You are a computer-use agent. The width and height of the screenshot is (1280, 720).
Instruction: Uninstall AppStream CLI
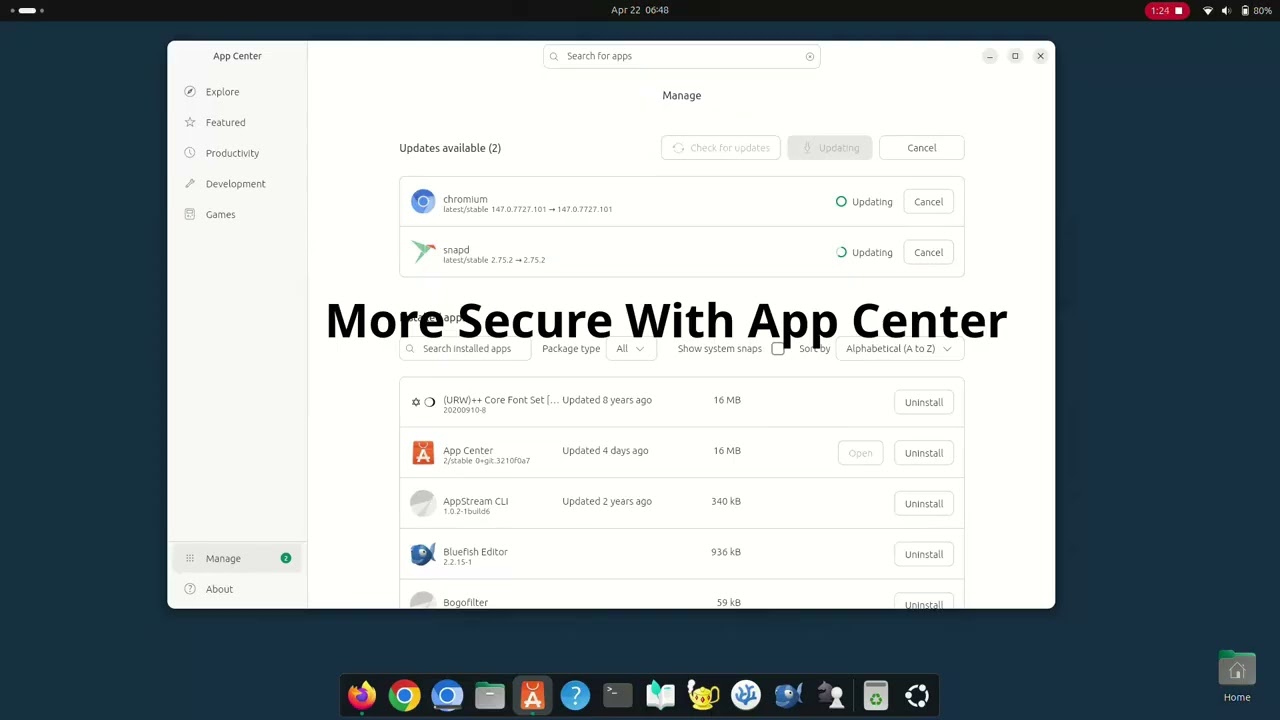924,504
